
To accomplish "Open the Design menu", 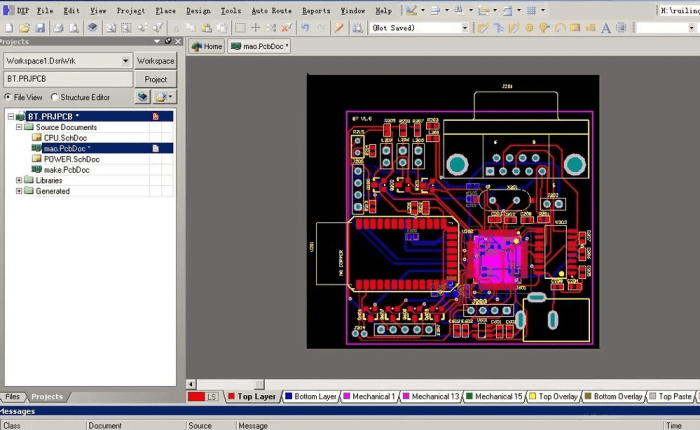I will pos(198,10).
